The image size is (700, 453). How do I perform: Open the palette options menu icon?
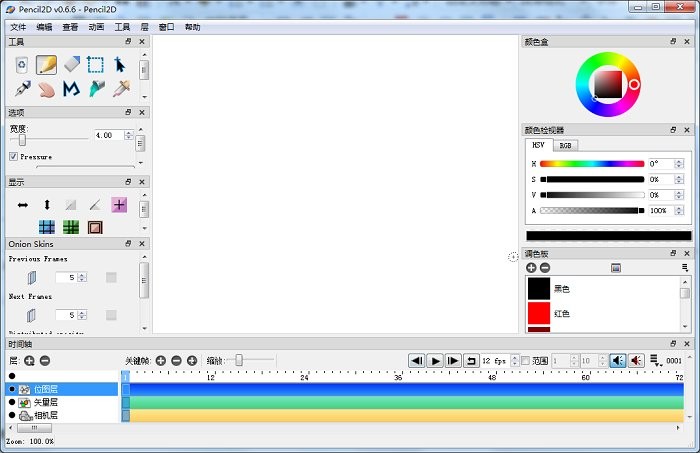pos(685,268)
